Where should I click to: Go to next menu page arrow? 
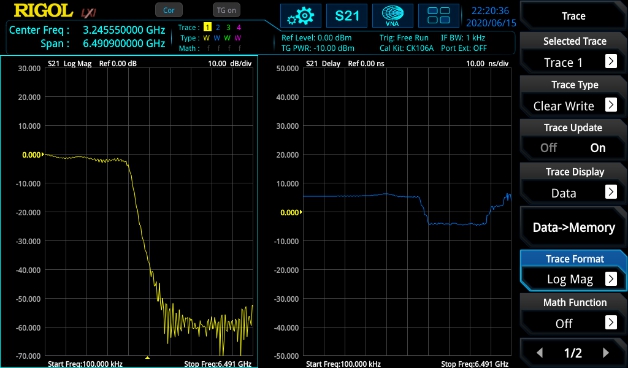606,353
